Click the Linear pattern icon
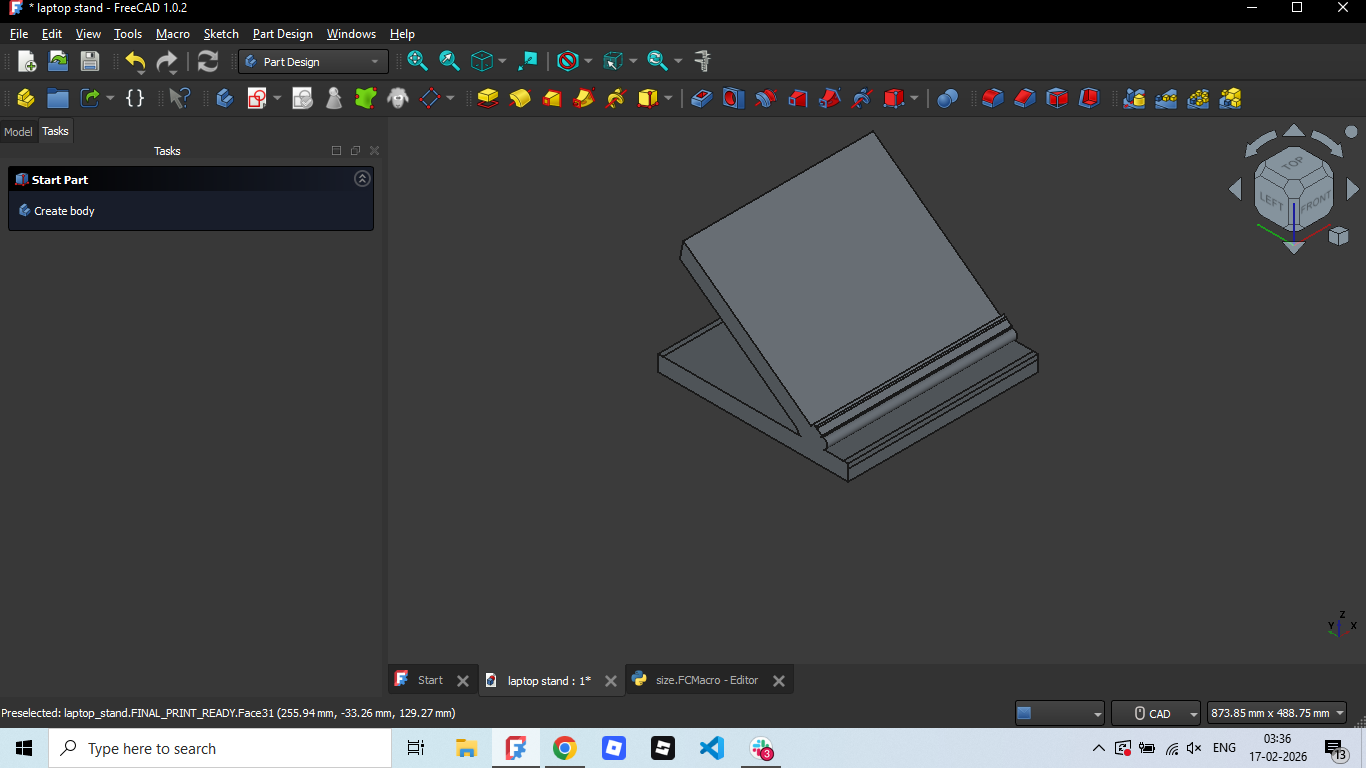 coord(1166,98)
